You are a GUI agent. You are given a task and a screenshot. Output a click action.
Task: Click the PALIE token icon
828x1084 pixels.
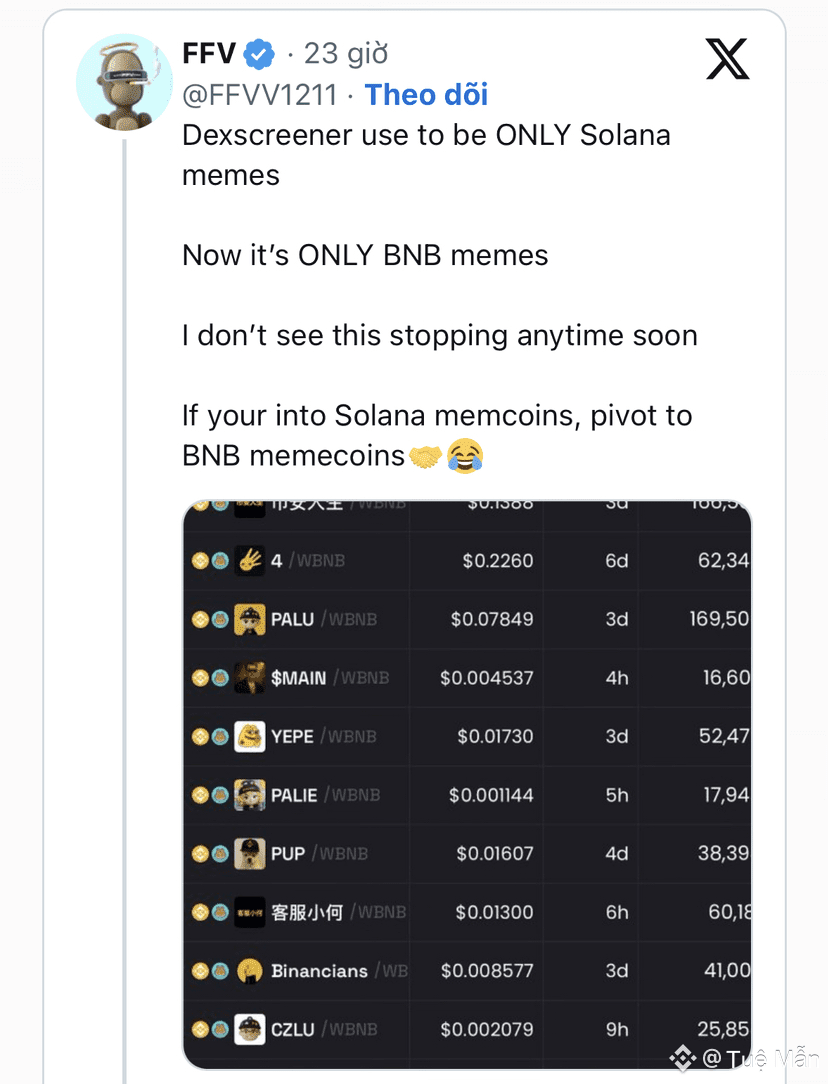249,795
